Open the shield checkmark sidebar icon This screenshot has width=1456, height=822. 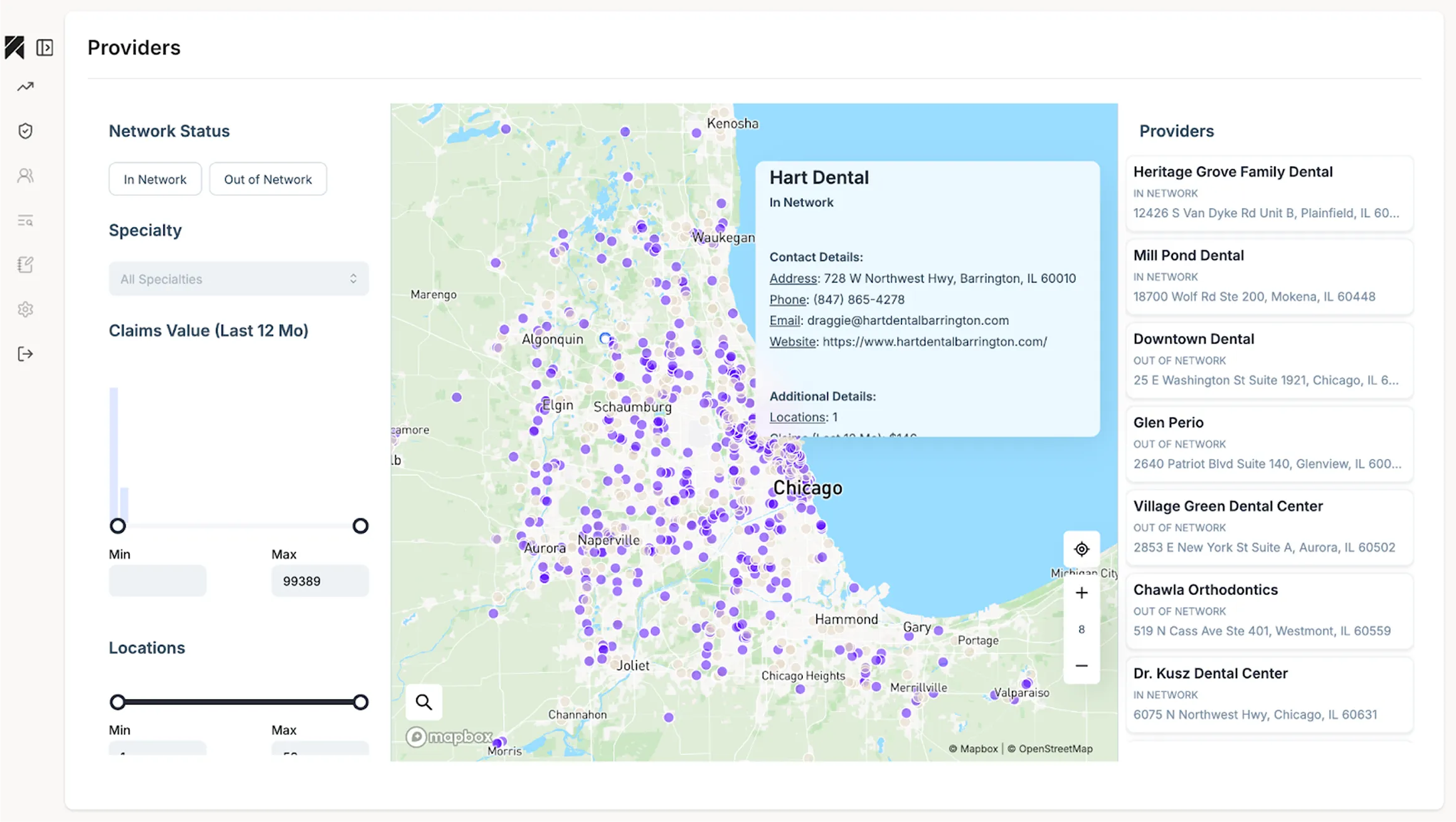point(25,131)
